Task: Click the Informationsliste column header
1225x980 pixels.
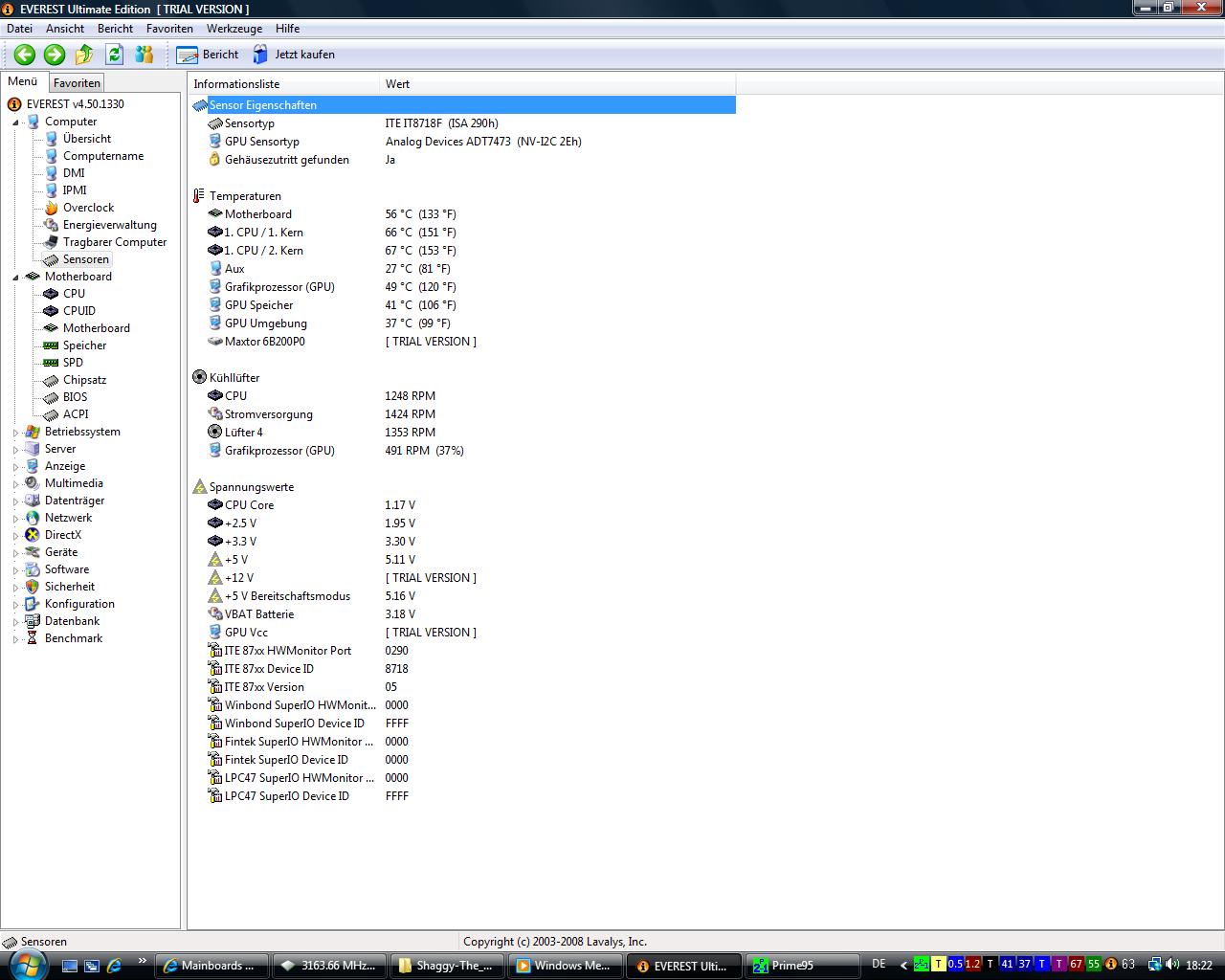Action: pyautogui.click(x=284, y=84)
